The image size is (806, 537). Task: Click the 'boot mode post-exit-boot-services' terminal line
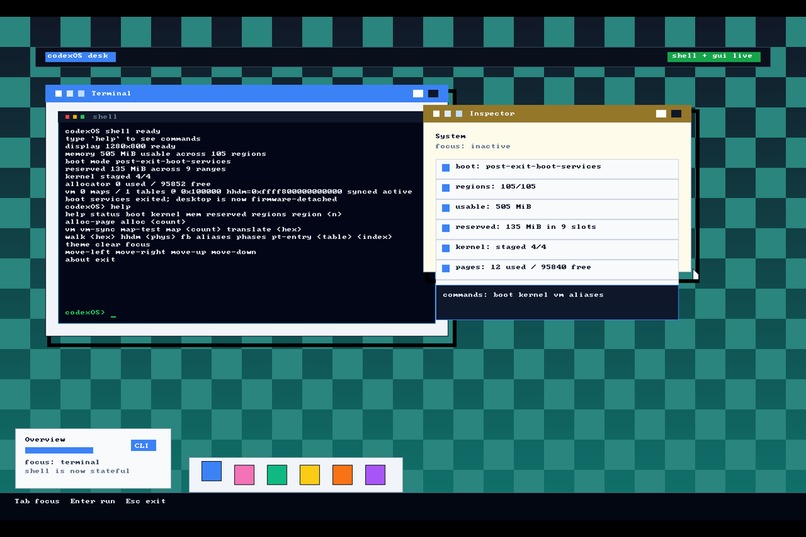[x=148, y=161]
